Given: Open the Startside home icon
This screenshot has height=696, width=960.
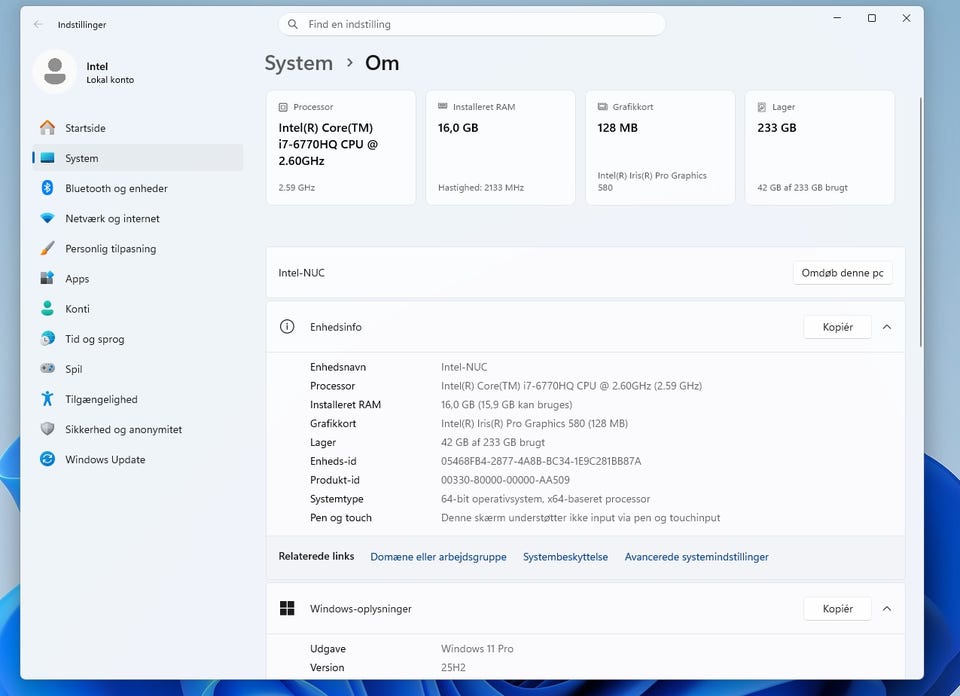Looking at the screenshot, I should 47,127.
